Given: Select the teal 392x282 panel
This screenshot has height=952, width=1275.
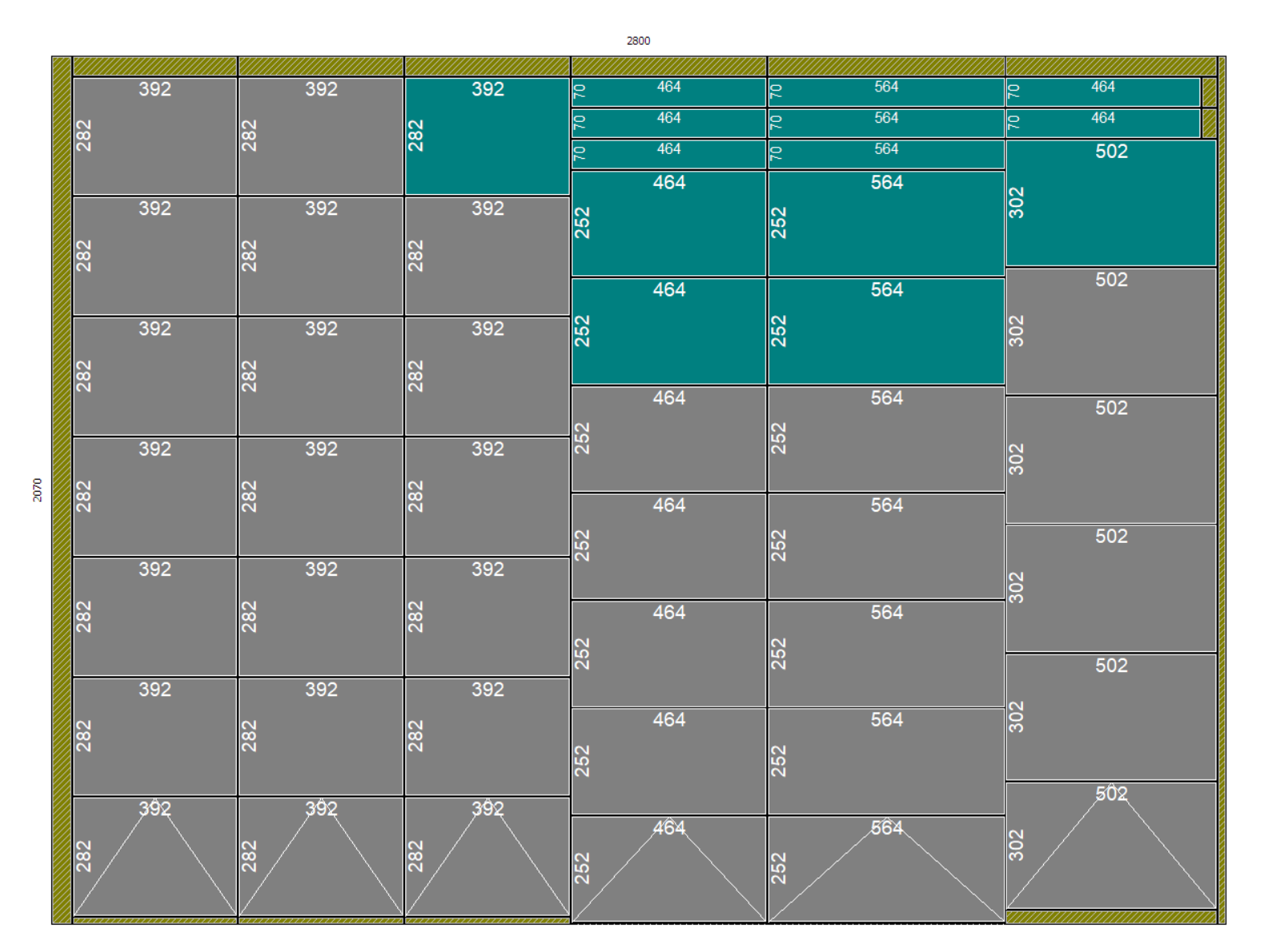Looking at the screenshot, I should point(487,136).
